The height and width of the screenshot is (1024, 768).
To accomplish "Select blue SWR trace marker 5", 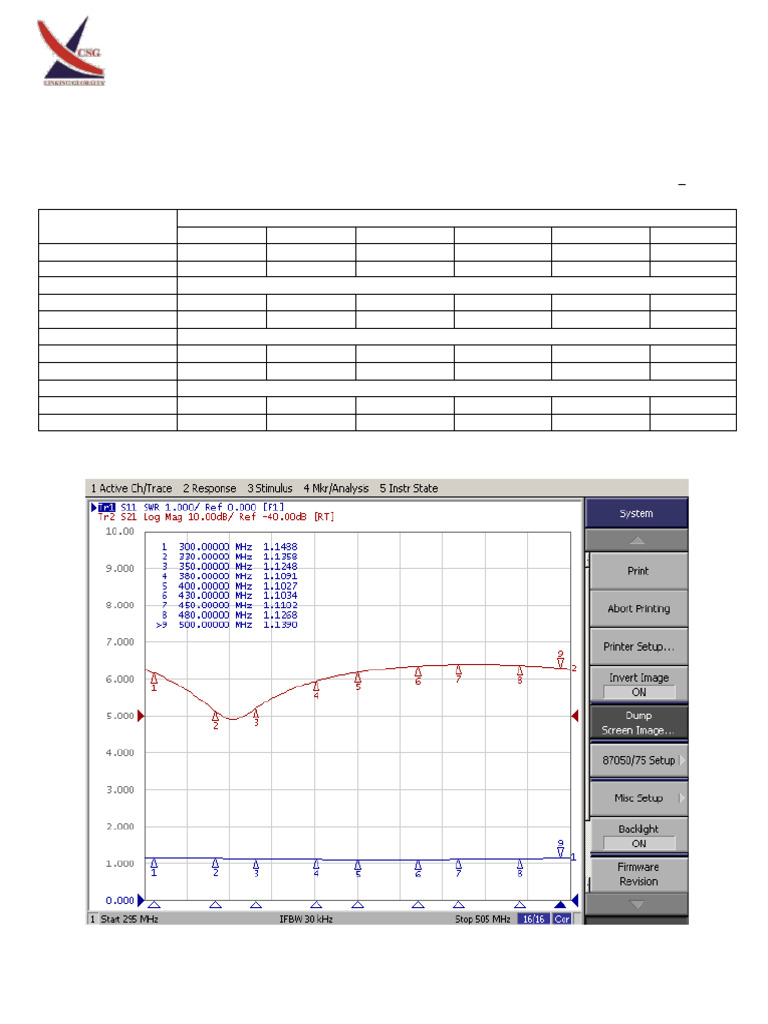I will coord(358,869).
